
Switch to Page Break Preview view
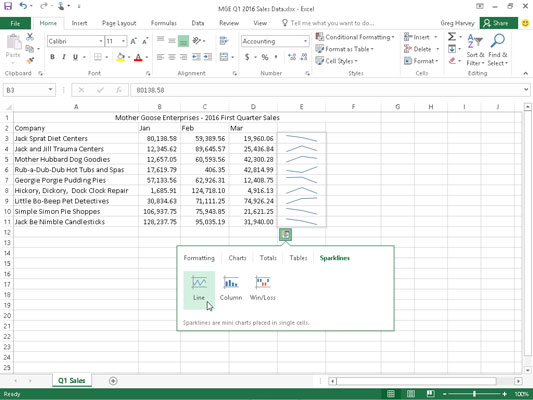click(430, 394)
